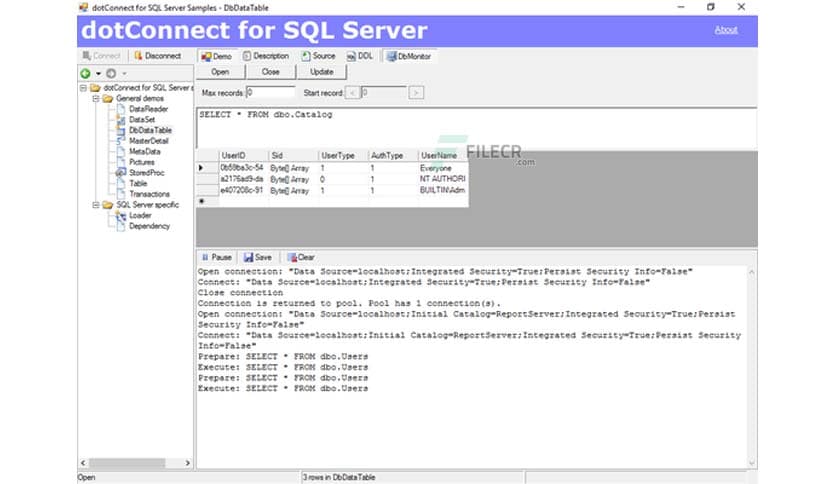Click the Disconnect toolbar button
The height and width of the screenshot is (484, 836).
click(158, 55)
